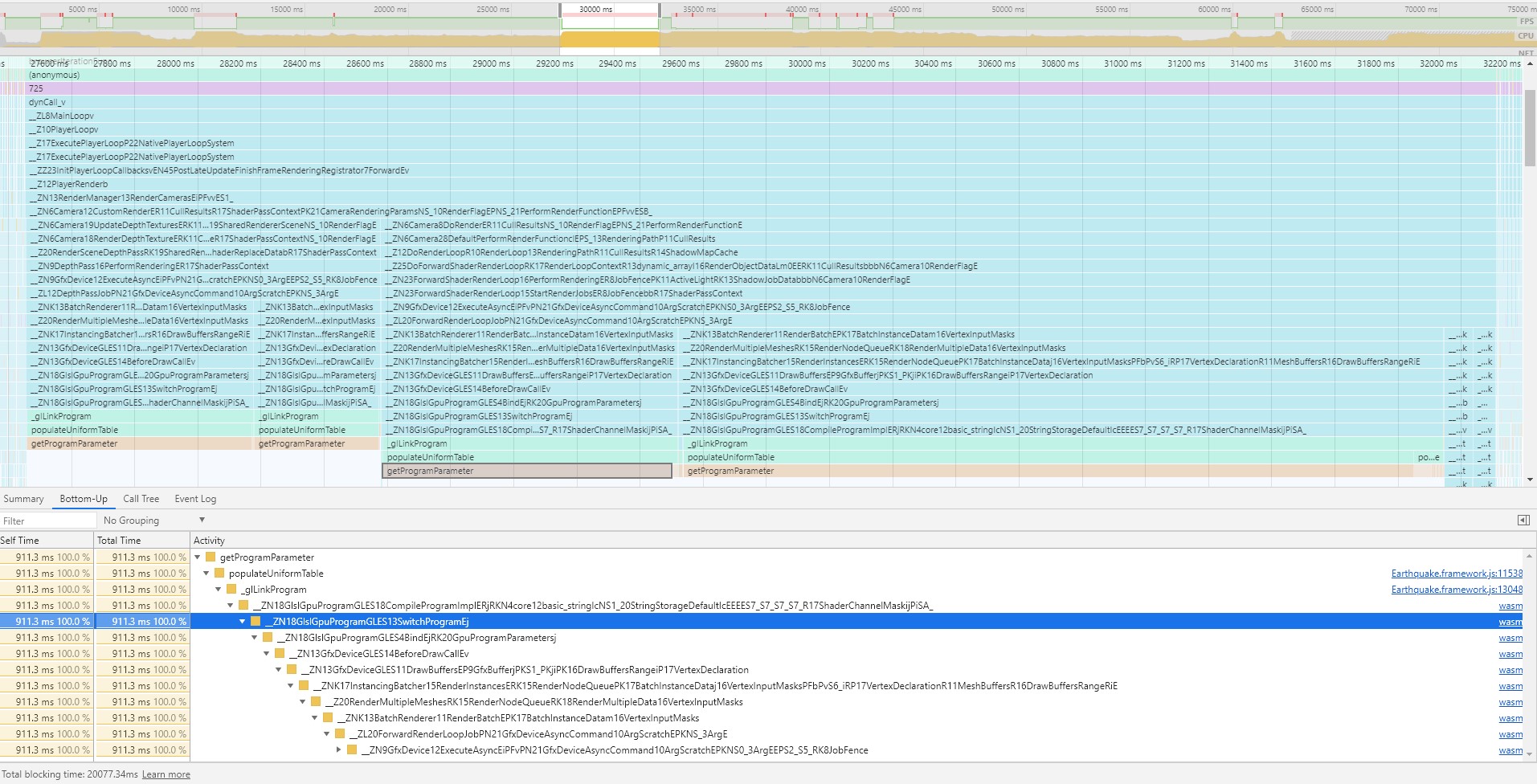Select the ZN13GfxDeviceGLES11DrawBuffers row in the tree
Viewport: 1537px width, 784px height.
pos(762,670)
